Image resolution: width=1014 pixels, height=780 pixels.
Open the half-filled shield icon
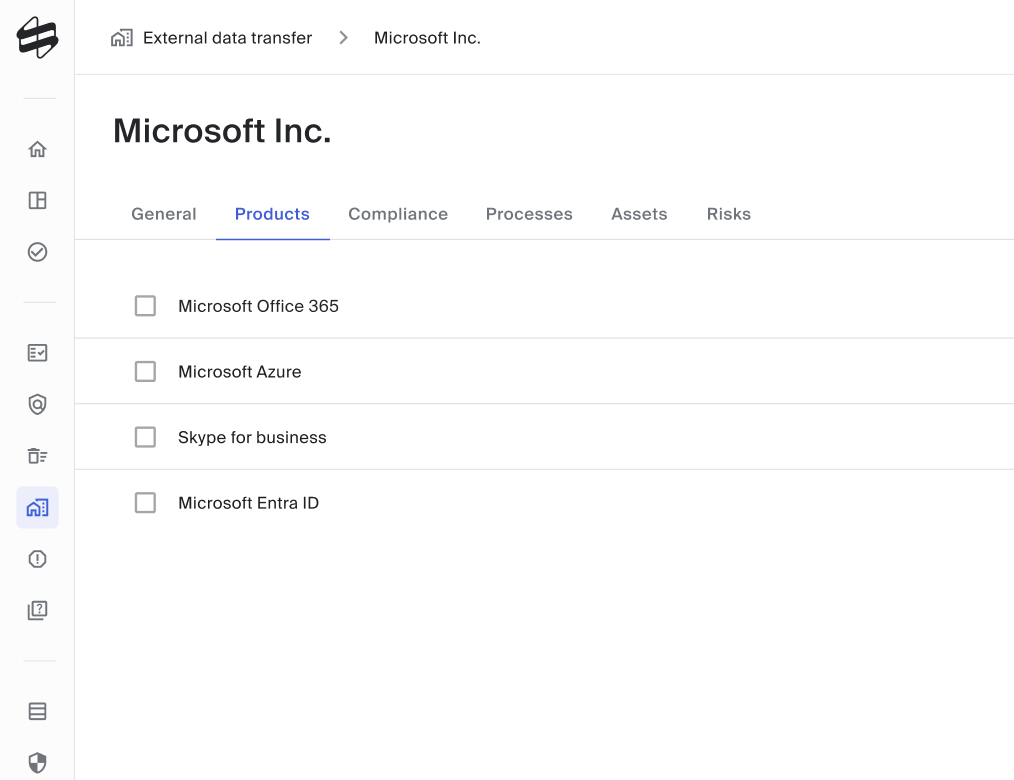[x=38, y=763]
